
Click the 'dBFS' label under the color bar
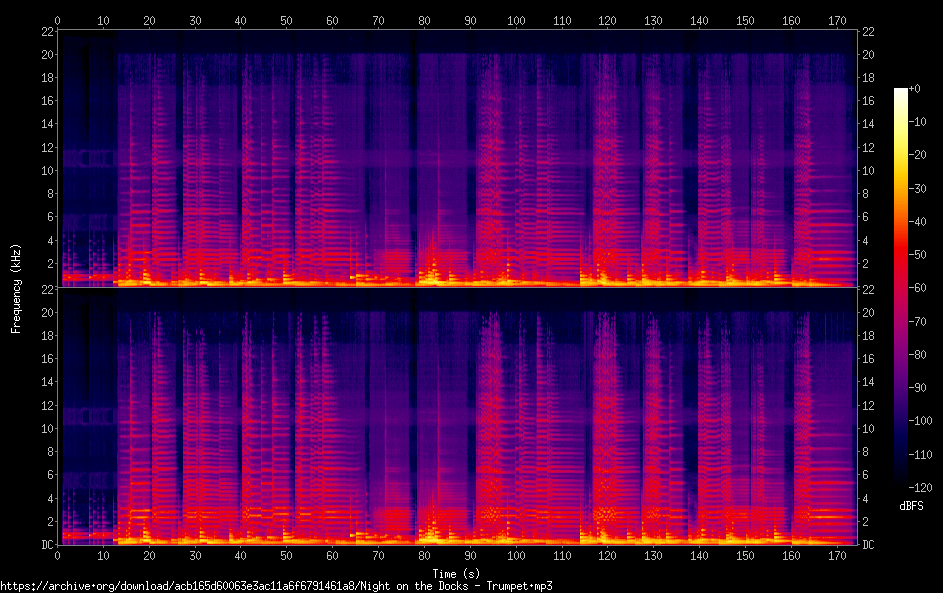(911, 506)
